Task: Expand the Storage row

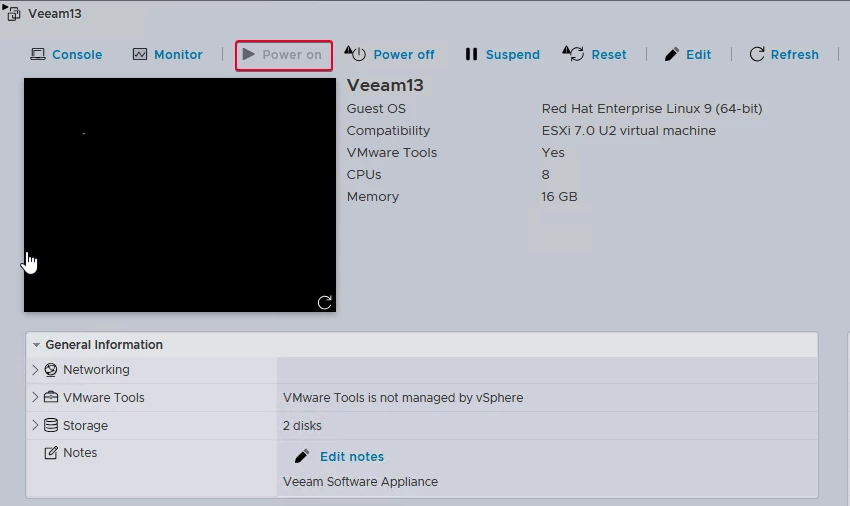Action: pyautogui.click(x=35, y=425)
